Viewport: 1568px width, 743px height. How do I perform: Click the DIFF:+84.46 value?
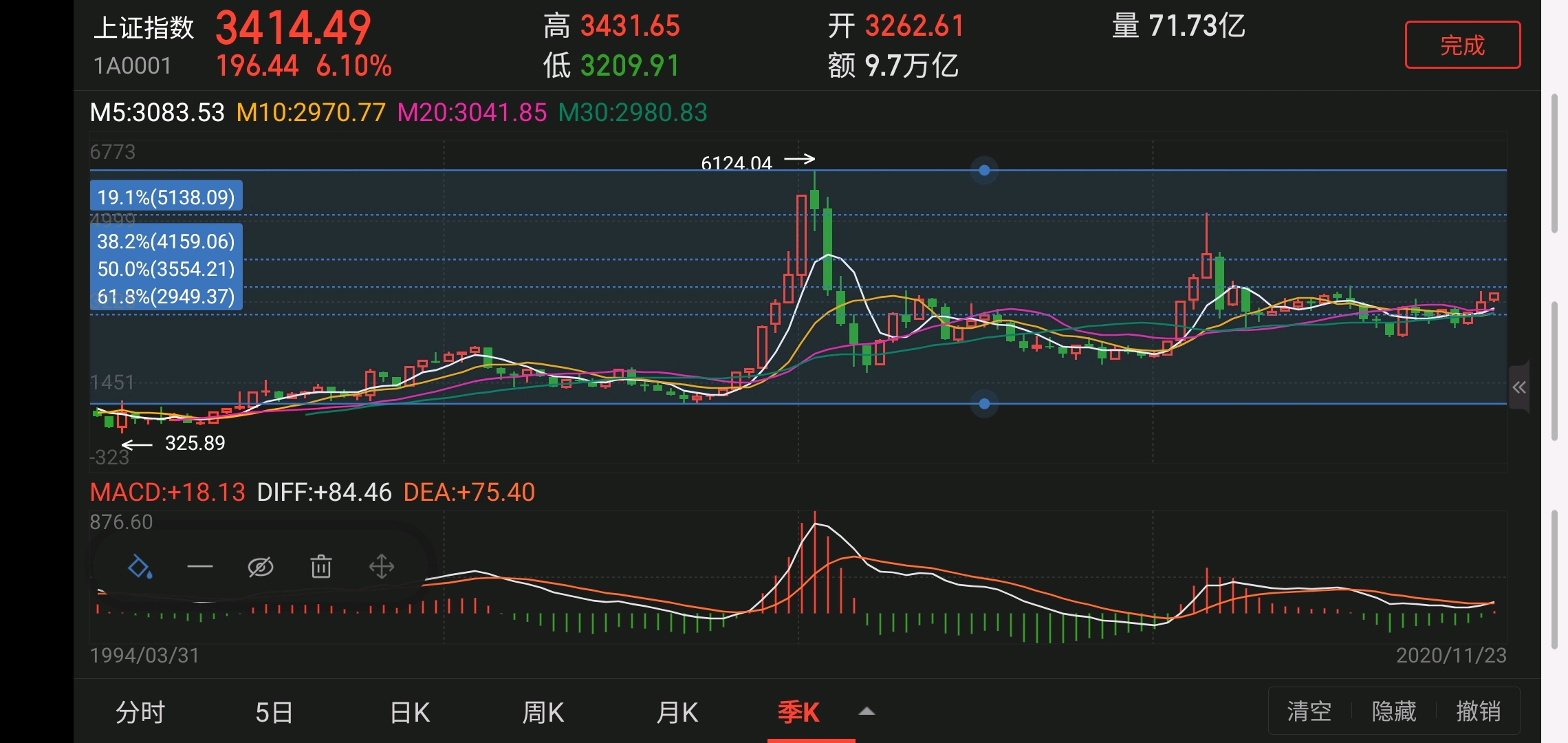324,492
